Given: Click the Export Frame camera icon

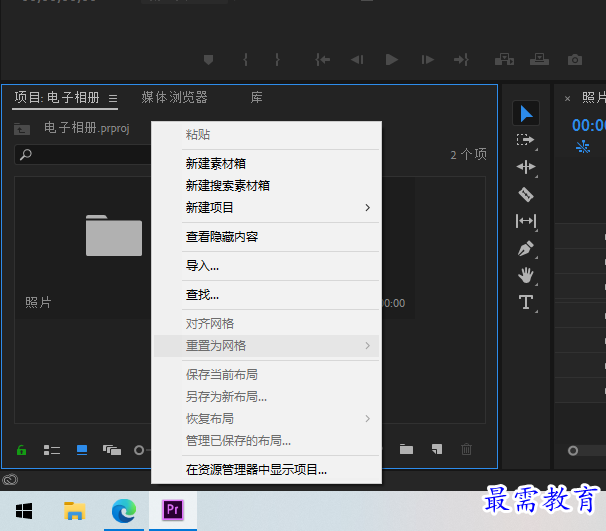Looking at the screenshot, I should click(x=575, y=60).
